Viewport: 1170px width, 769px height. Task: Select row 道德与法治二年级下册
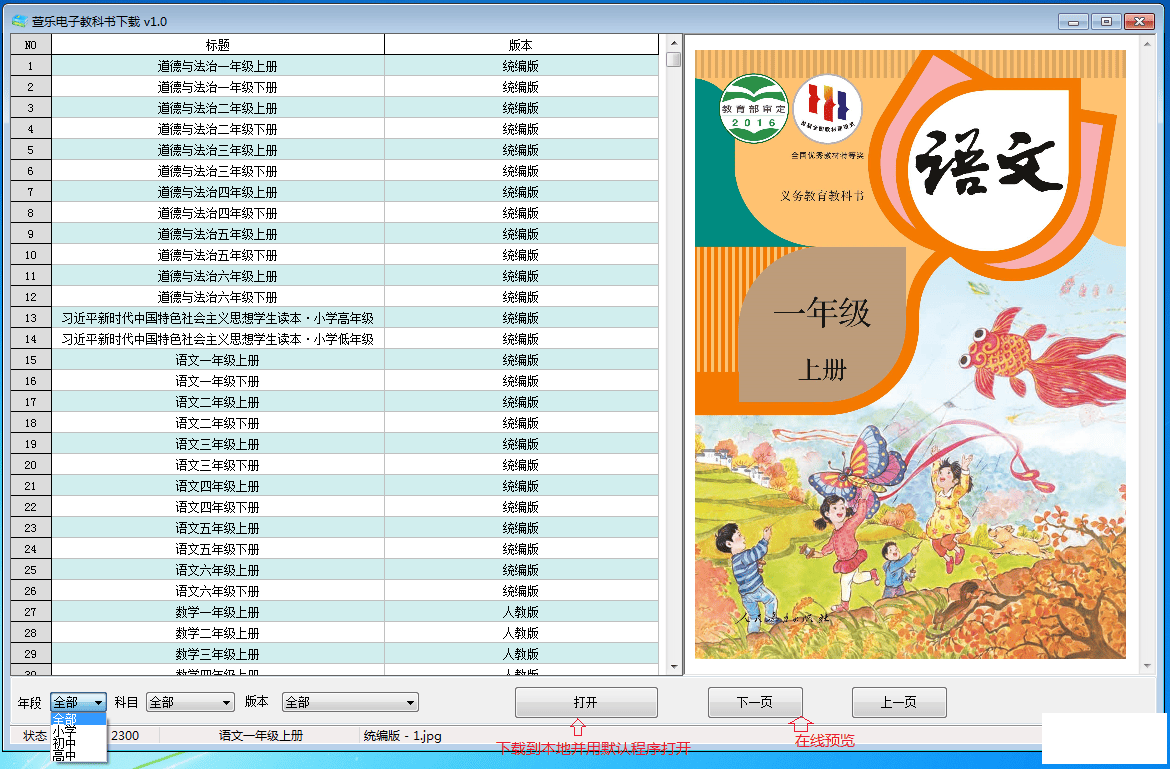tap(334, 129)
